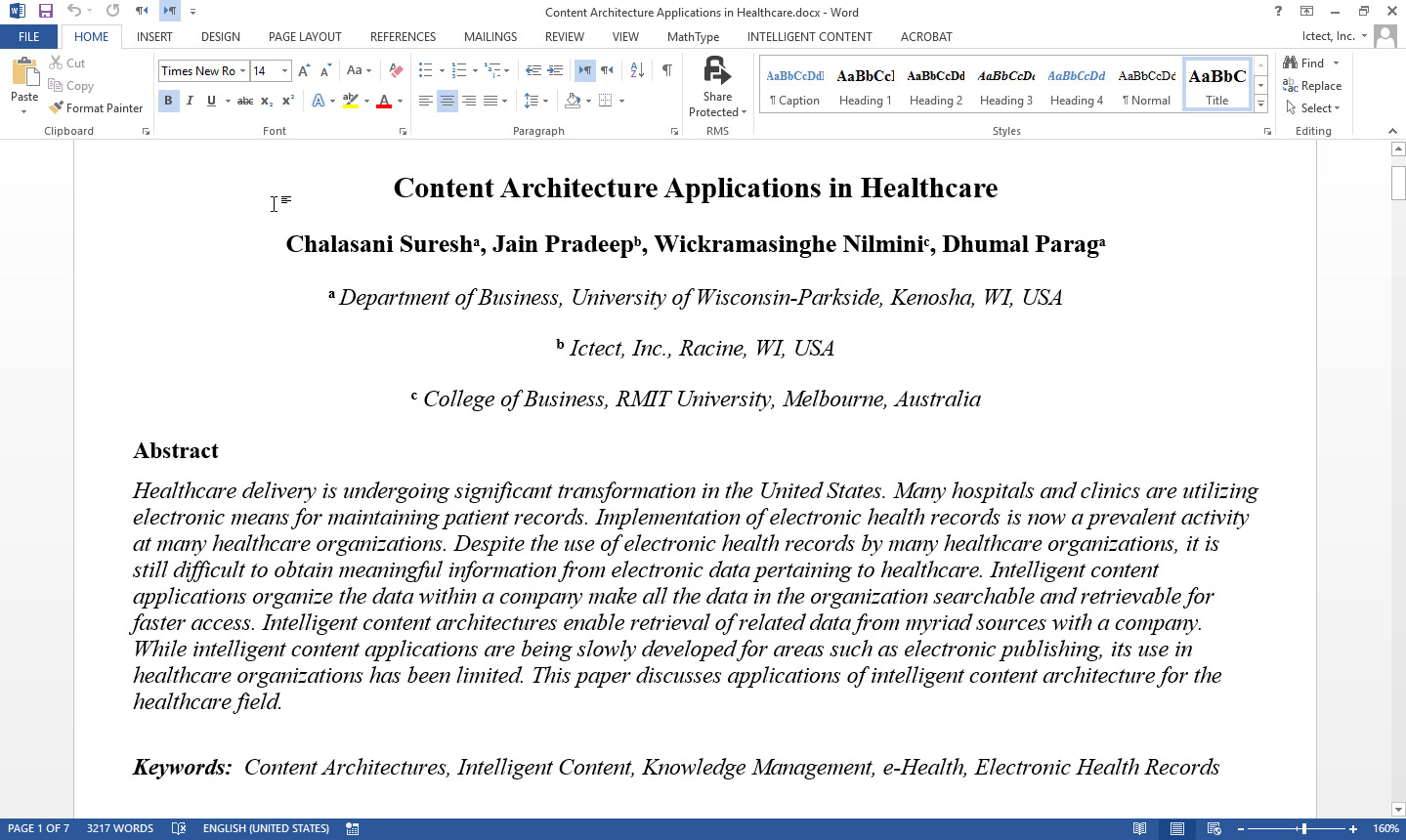Apply the Caption style
This screenshot has height=840, width=1406.
coord(795,85)
